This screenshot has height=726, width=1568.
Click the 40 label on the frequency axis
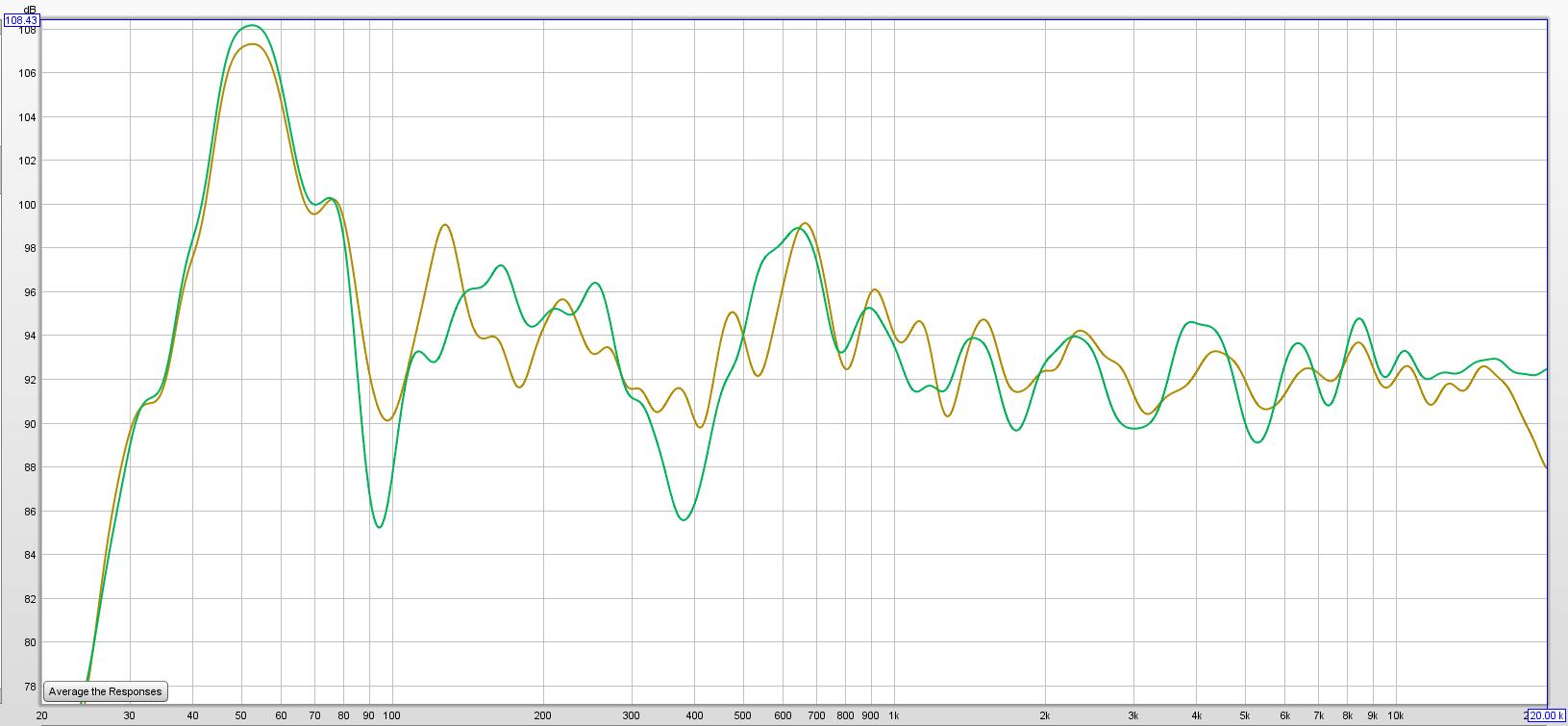pos(193,715)
